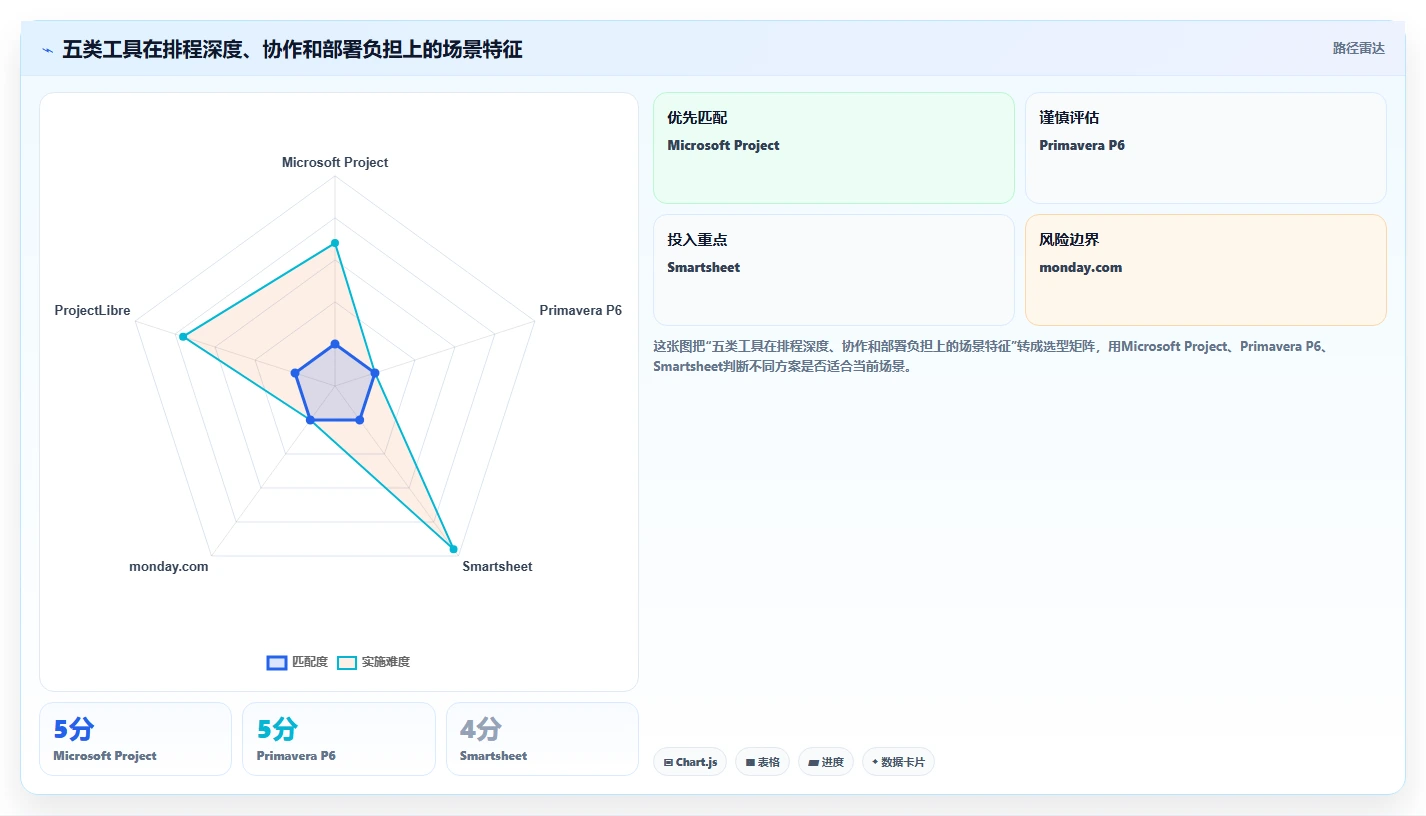Click the Smartsheet radar axis label
This screenshot has height=816, width=1426.
(x=497, y=566)
